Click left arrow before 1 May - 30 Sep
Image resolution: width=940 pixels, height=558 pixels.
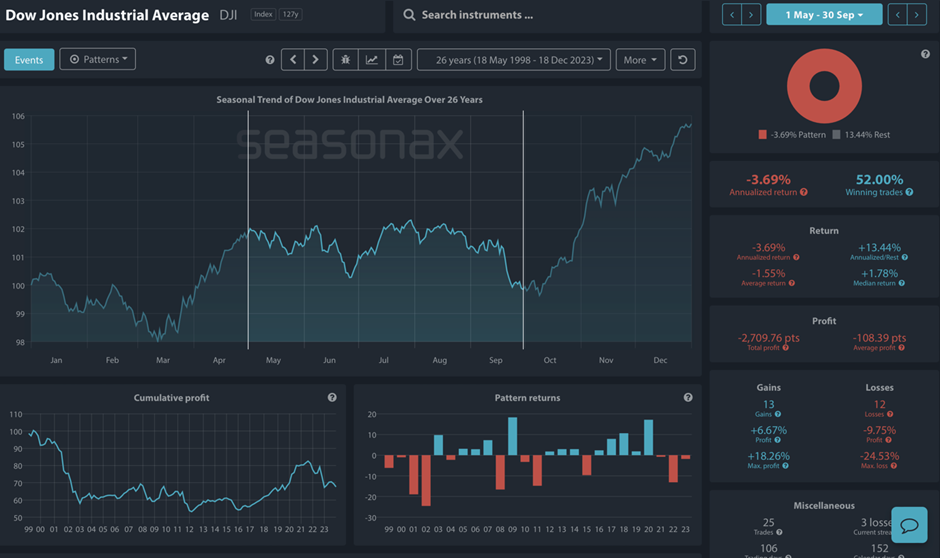(731, 14)
